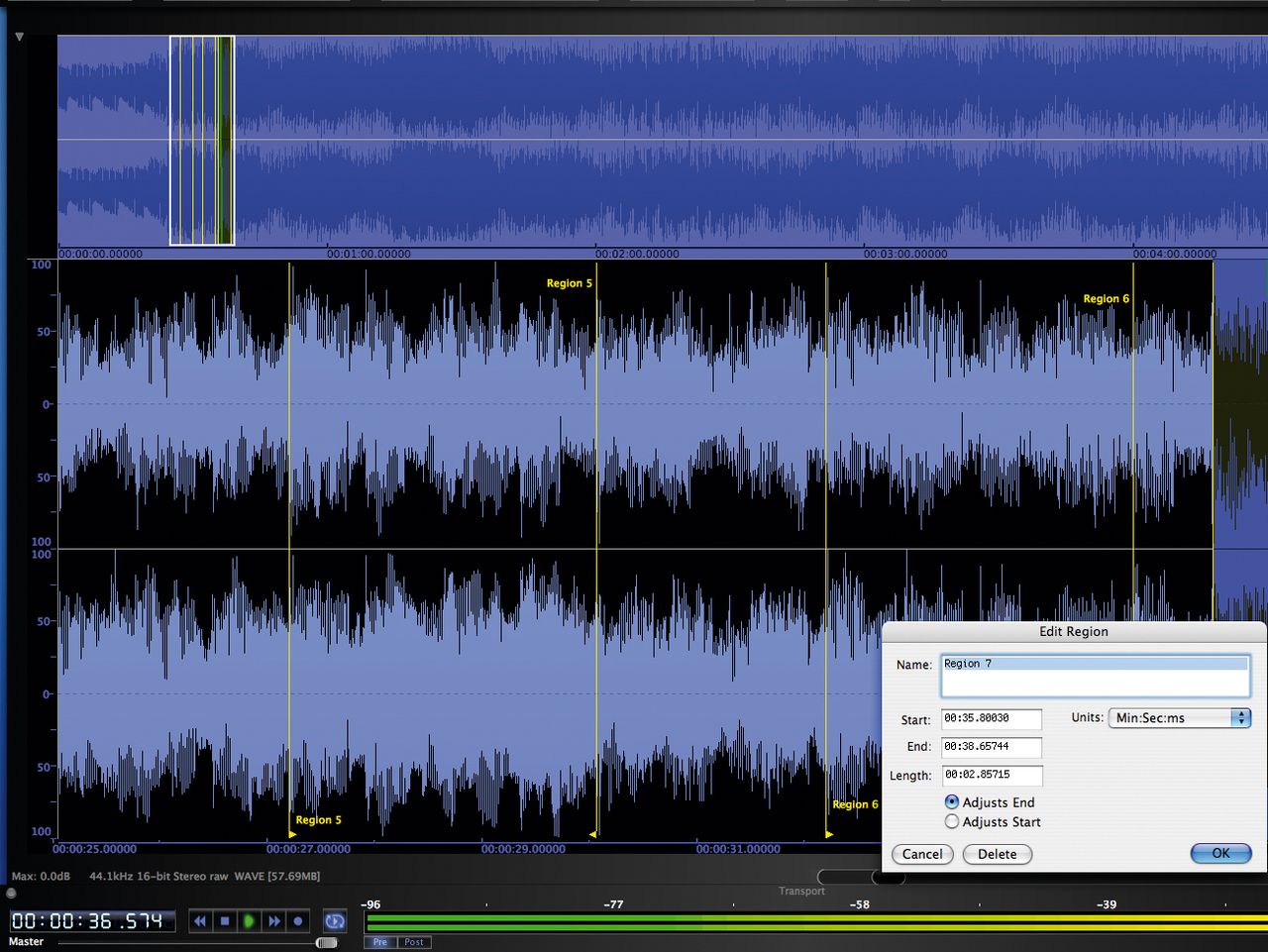Click the 00:03:00.00000 overview time label

(905, 254)
